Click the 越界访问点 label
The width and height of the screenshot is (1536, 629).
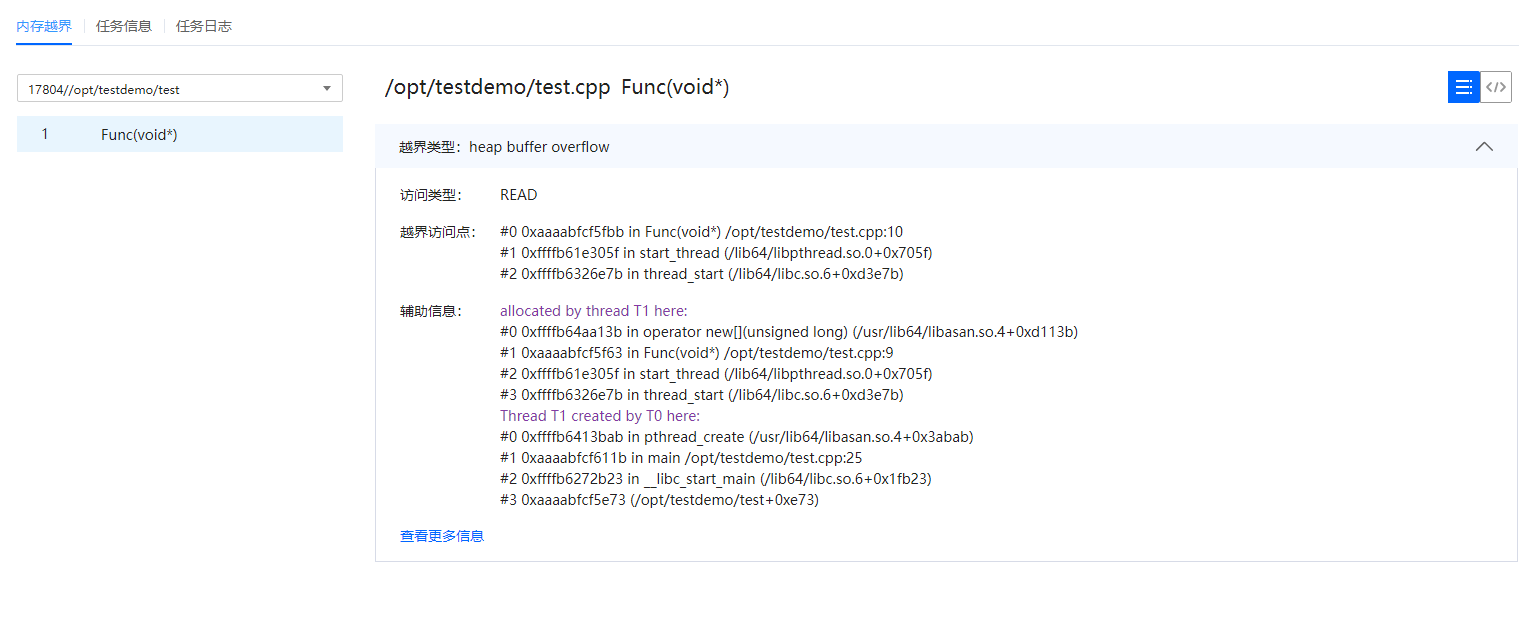[x=437, y=232]
